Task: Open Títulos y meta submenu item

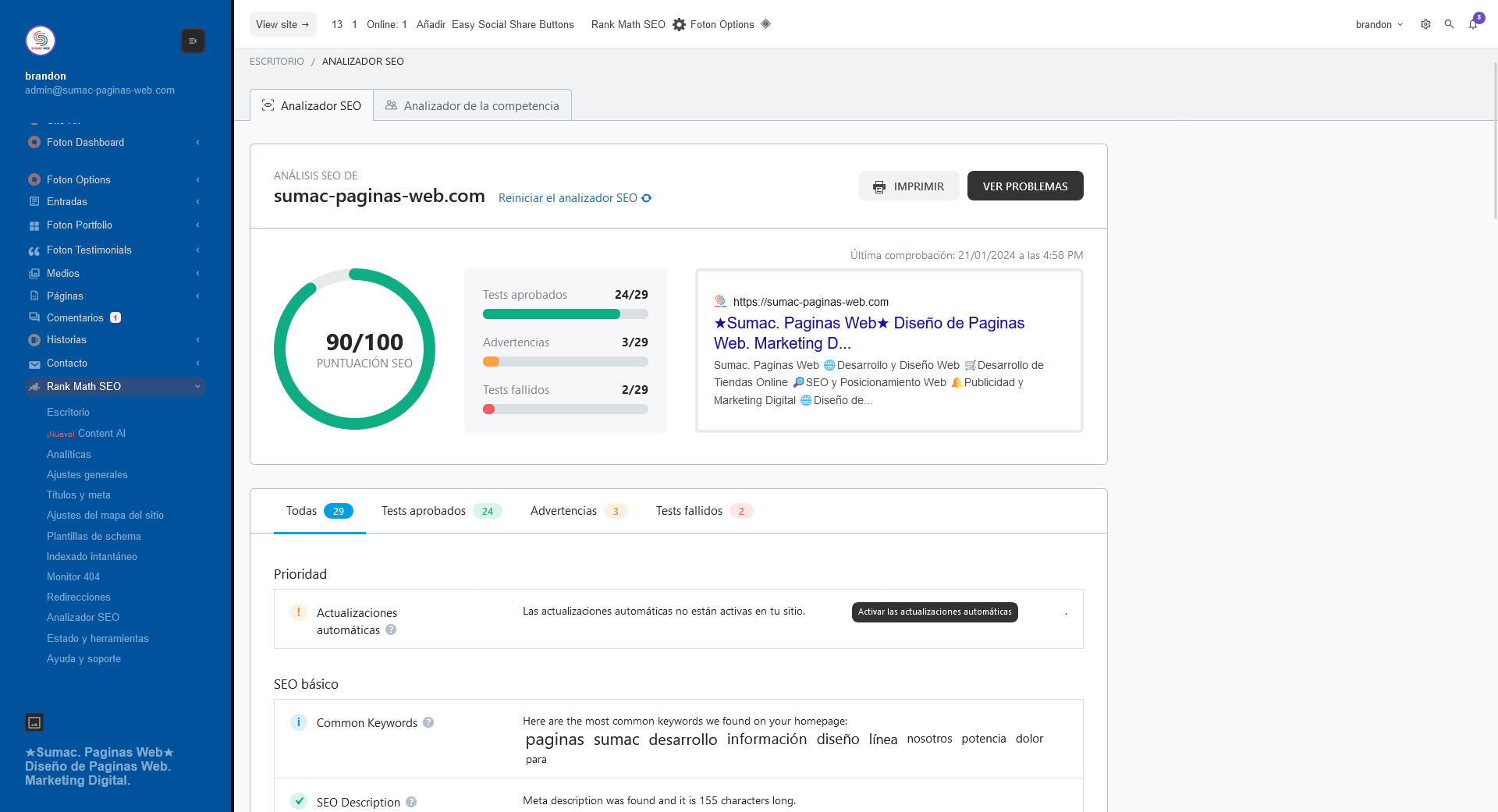Action: coord(79,495)
